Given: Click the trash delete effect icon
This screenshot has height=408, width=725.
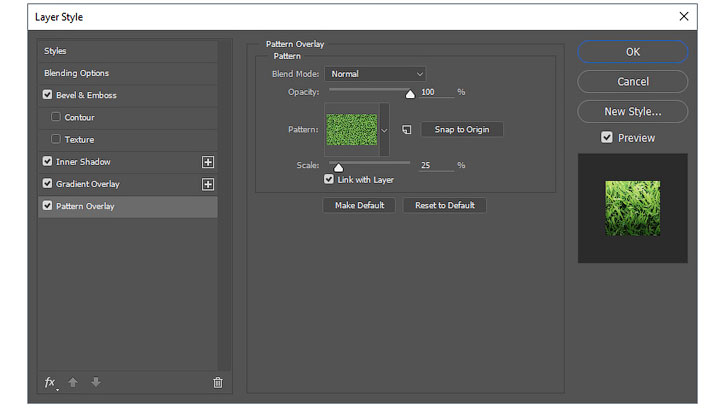Looking at the screenshot, I should pos(218,383).
